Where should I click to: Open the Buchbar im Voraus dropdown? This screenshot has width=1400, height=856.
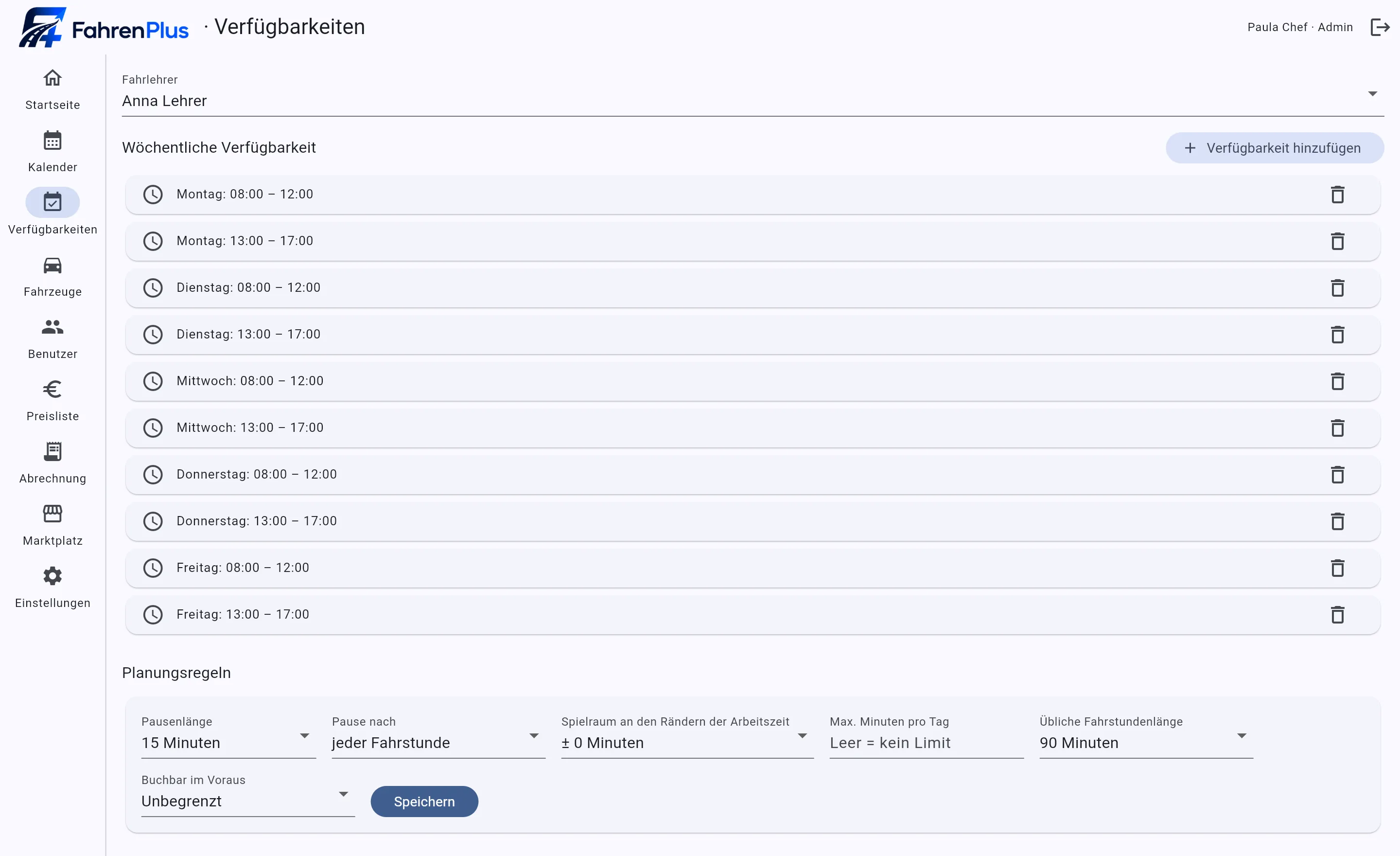[x=248, y=795]
